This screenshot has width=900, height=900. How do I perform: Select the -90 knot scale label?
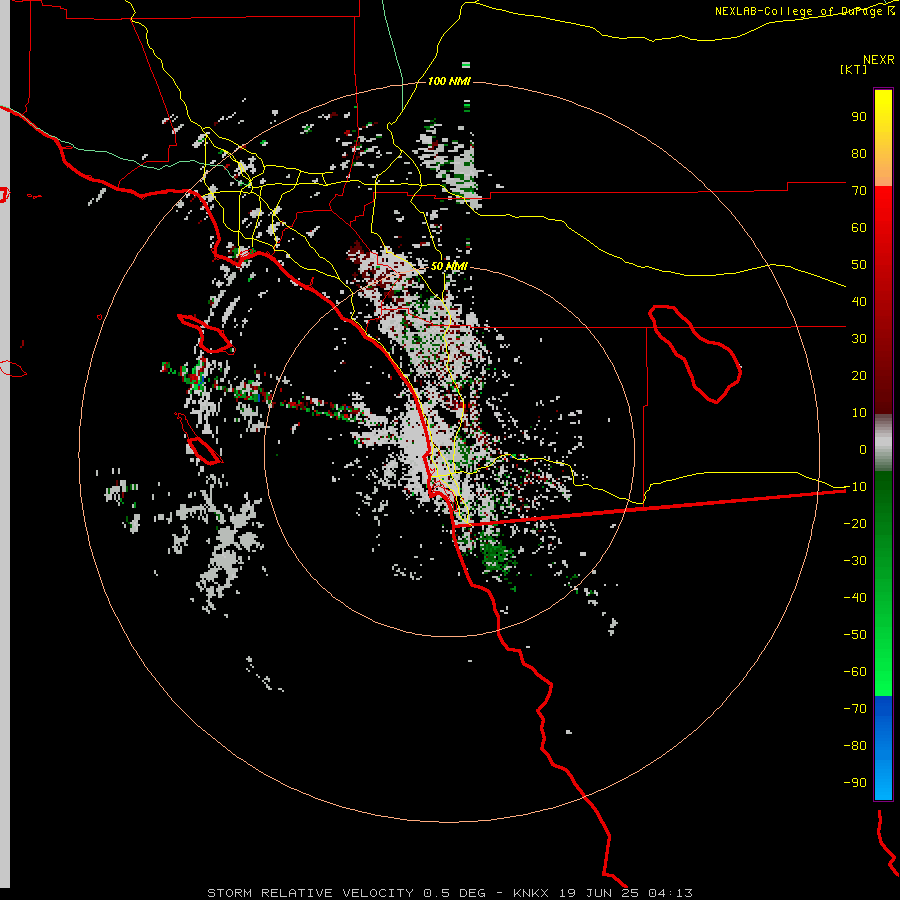[x=855, y=783]
